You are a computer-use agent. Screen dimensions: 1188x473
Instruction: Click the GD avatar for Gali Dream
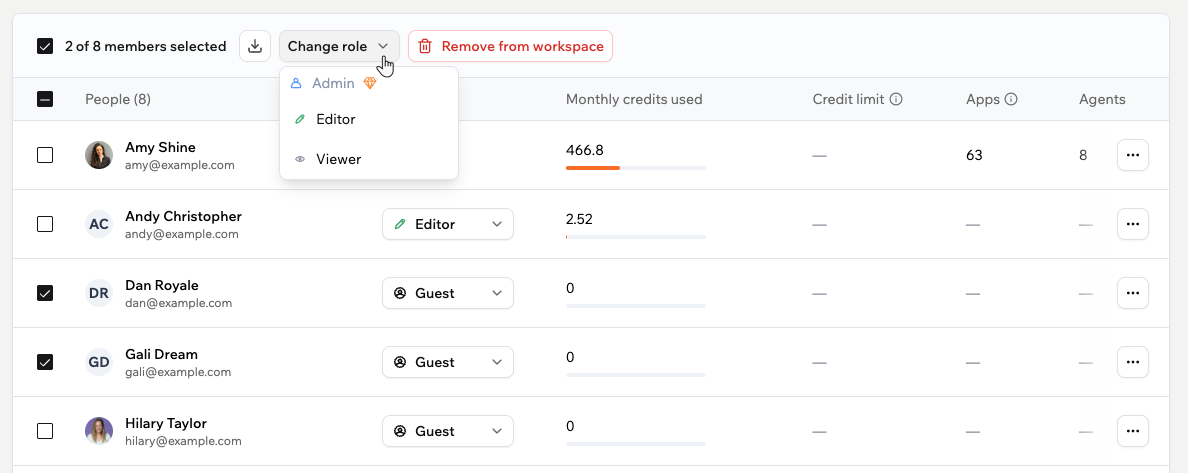99,362
